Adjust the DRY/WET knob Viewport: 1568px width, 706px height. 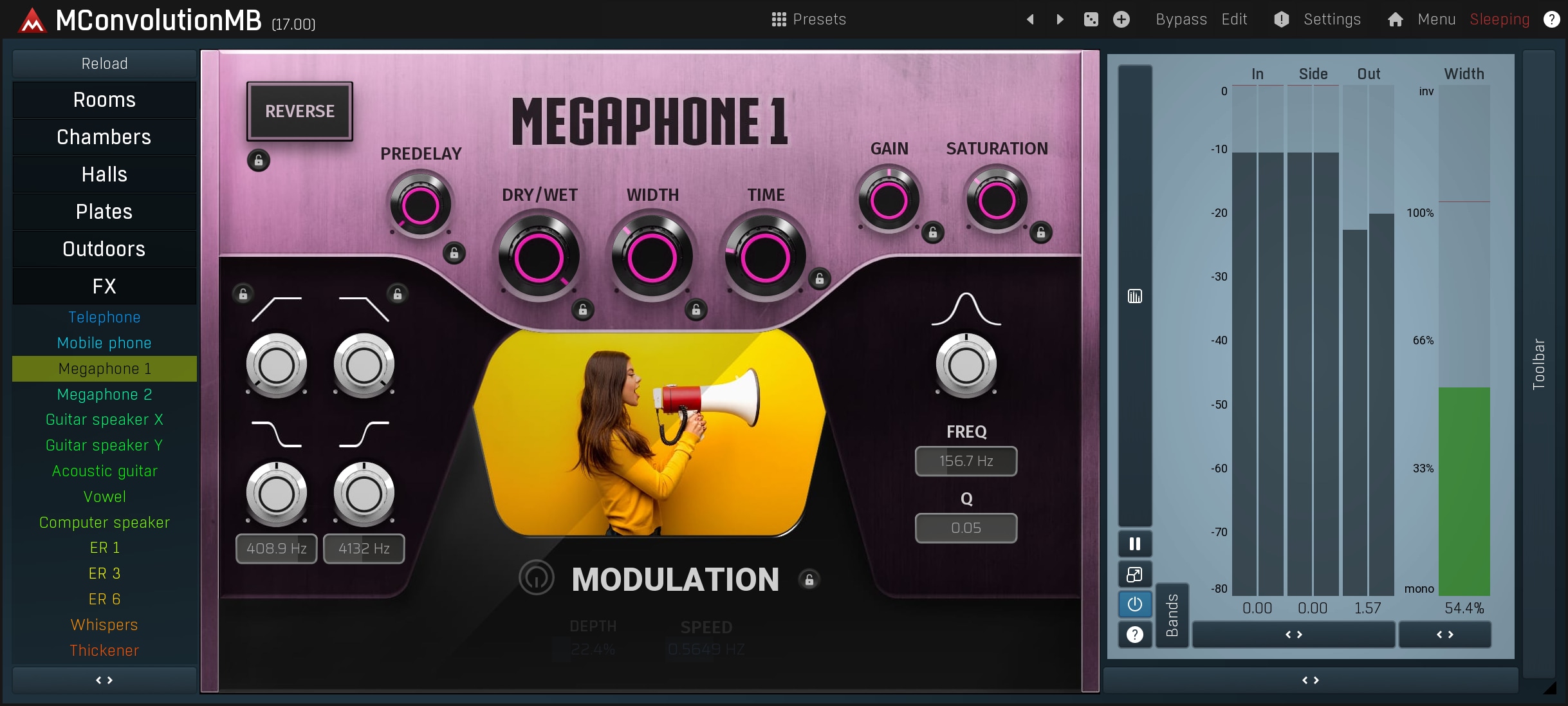[539, 258]
